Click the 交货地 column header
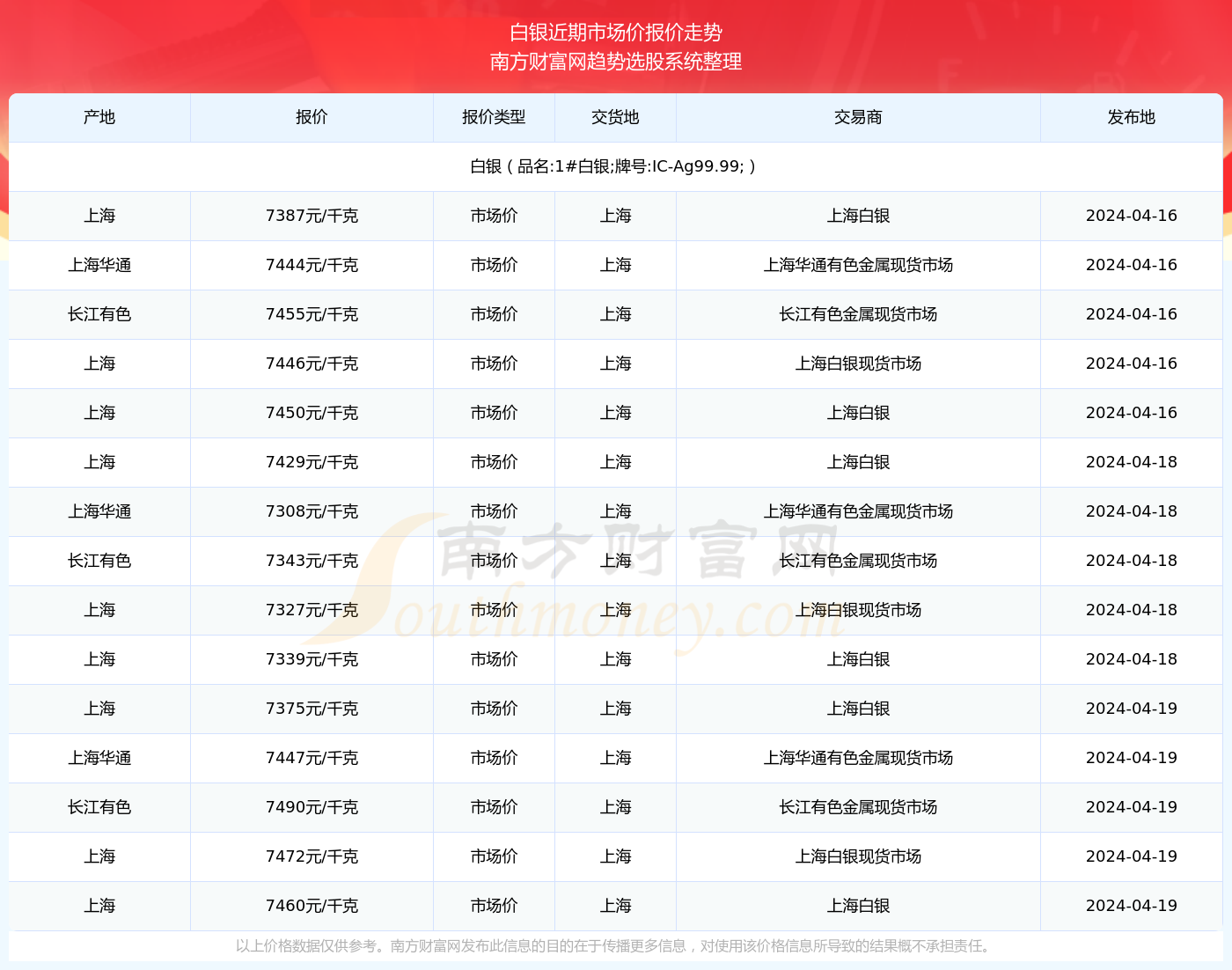This screenshot has width=1232, height=970. click(x=615, y=117)
